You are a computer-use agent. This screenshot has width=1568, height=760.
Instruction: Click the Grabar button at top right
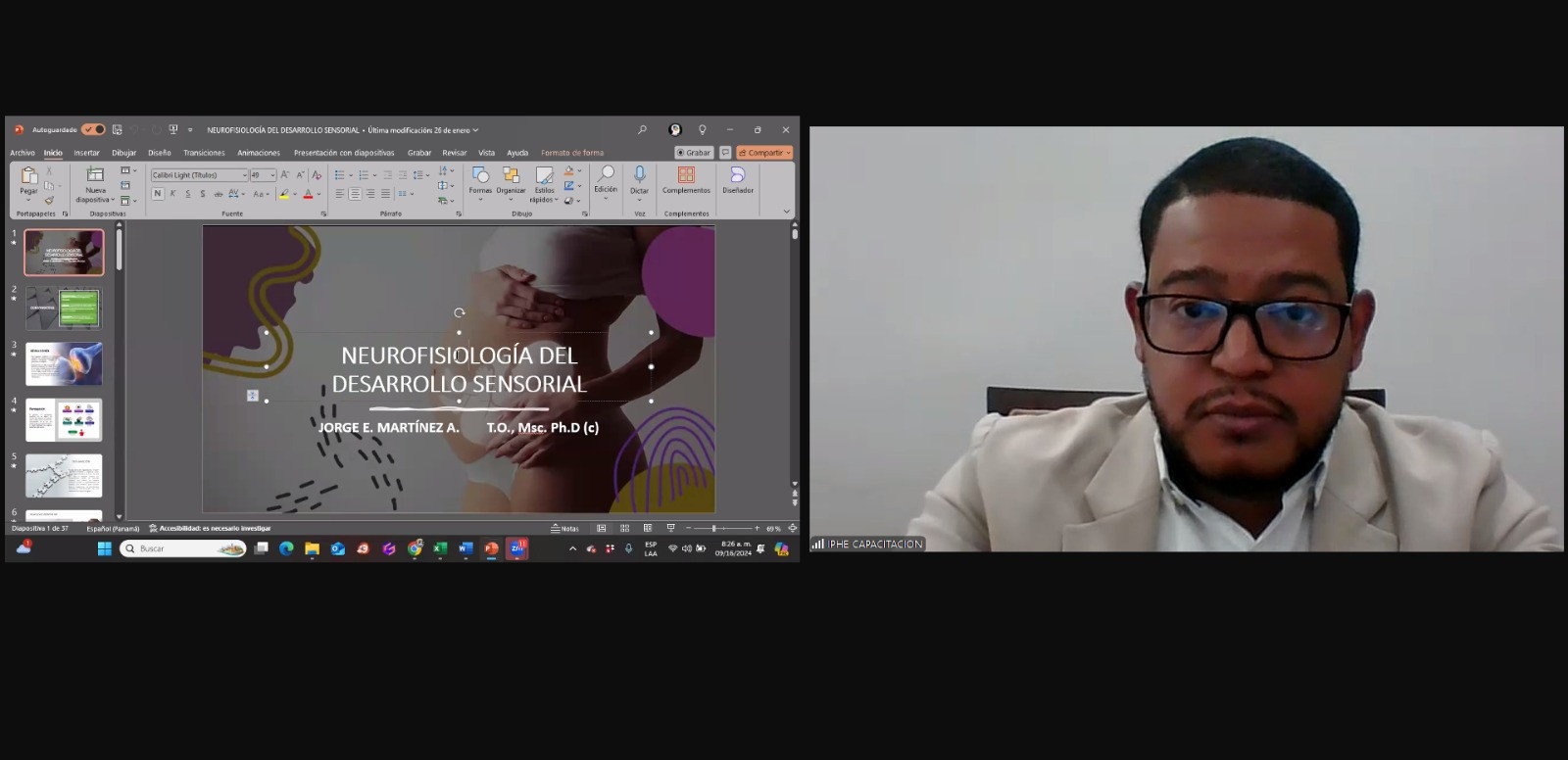pos(694,153)
